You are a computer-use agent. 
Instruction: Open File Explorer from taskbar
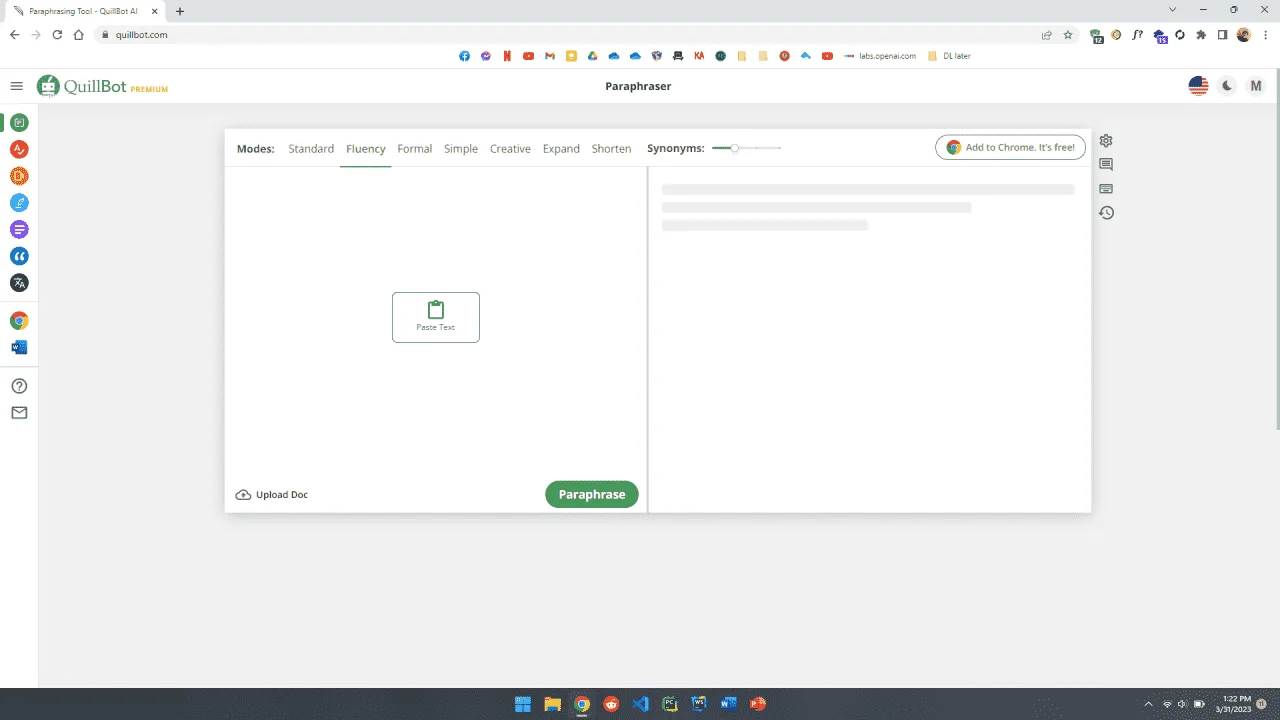552,704
